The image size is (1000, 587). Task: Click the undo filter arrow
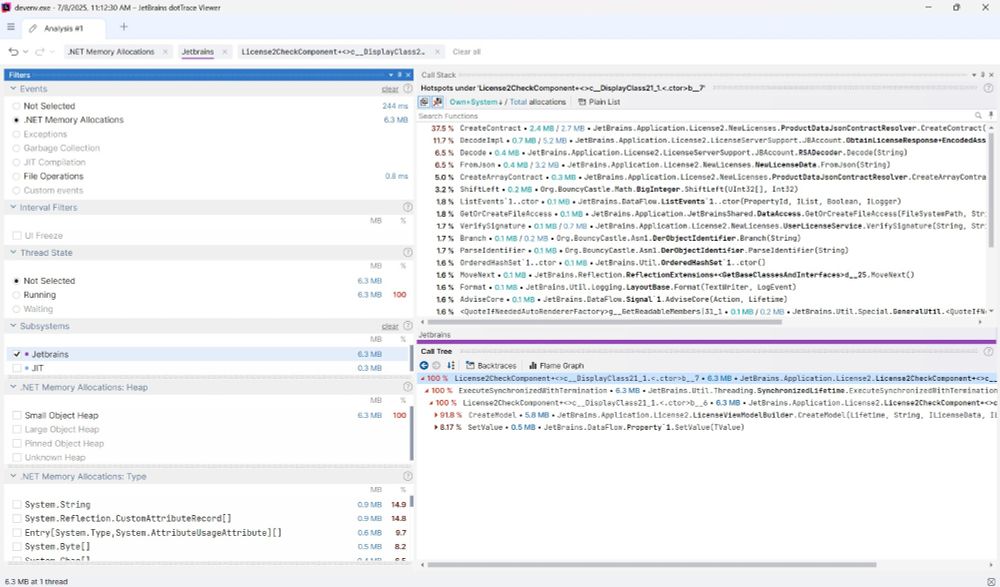[13, 52]
